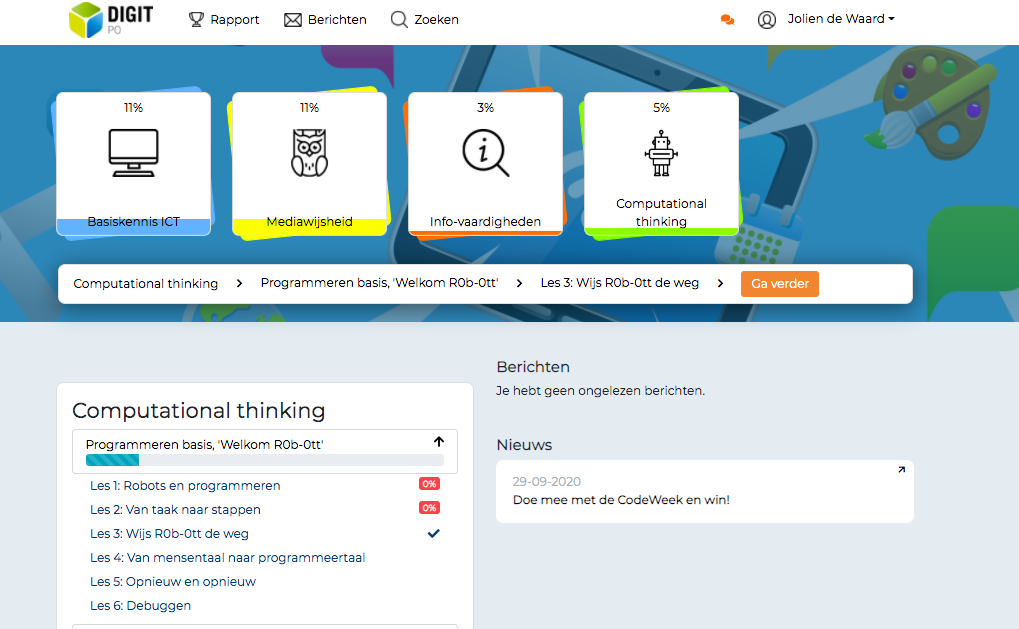Screen dimensions: 1019x629
Task: Select the Computational thinking robot icon
Action: pyautogui.click(x=661, y=153)
